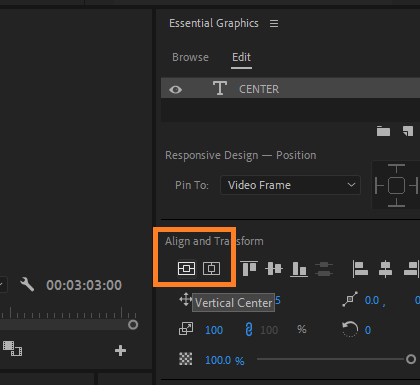Click the Align Bottom icon

tap(299, 269)
